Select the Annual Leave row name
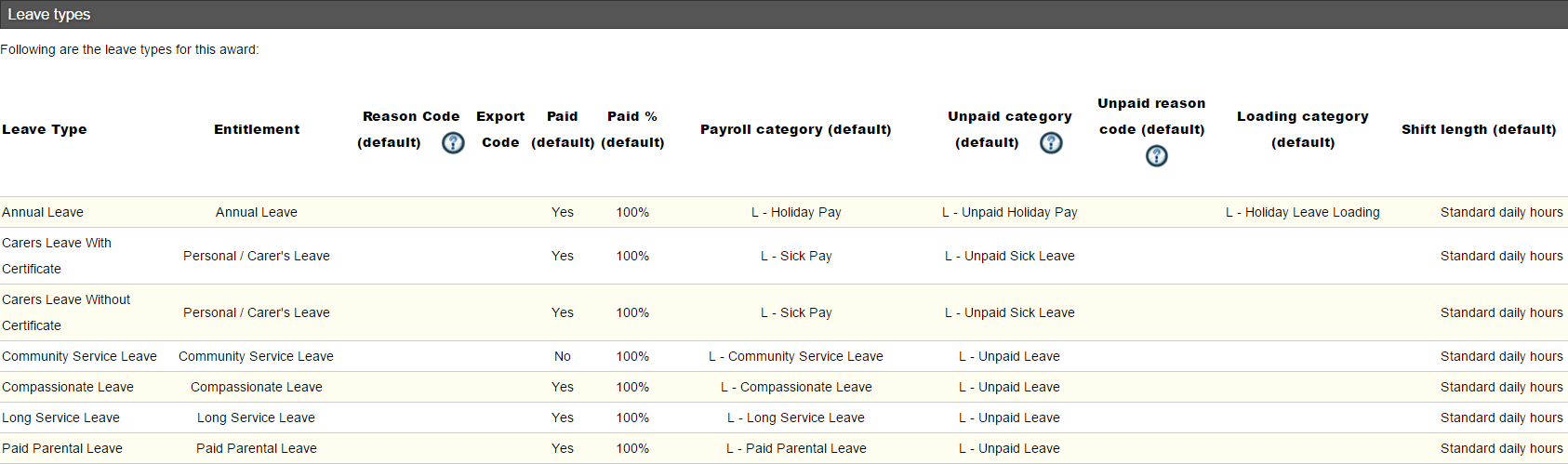This screenshot has width=1568, height=464. (x=43, y=212)
